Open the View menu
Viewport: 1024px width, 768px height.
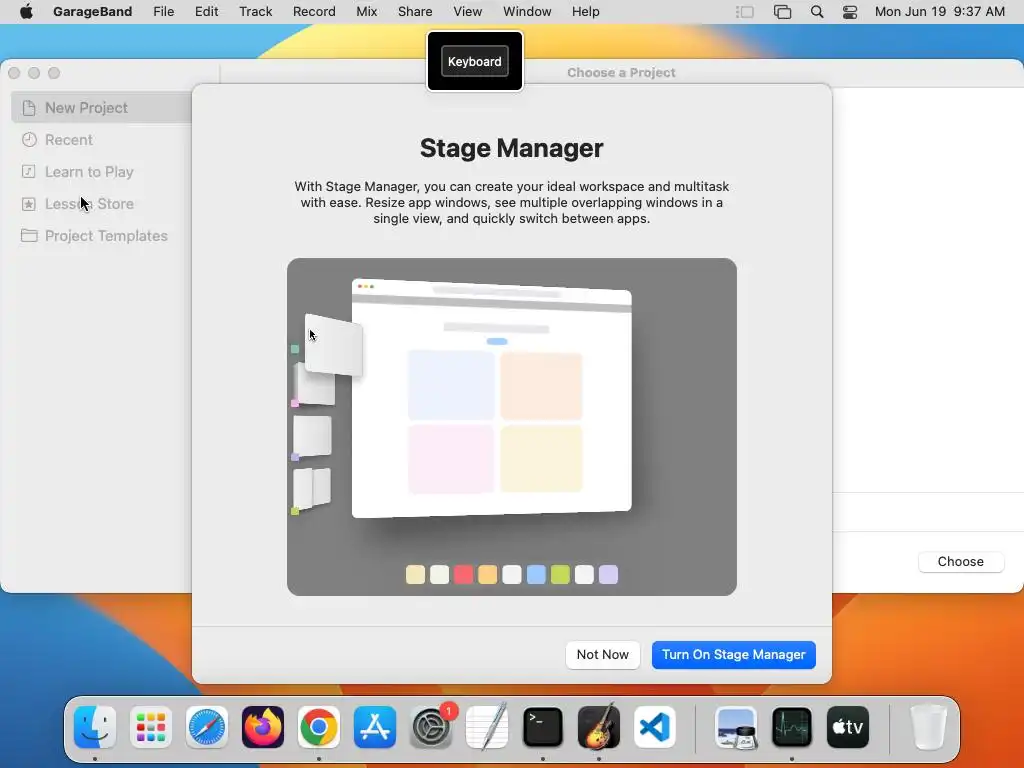pos(468,12)
